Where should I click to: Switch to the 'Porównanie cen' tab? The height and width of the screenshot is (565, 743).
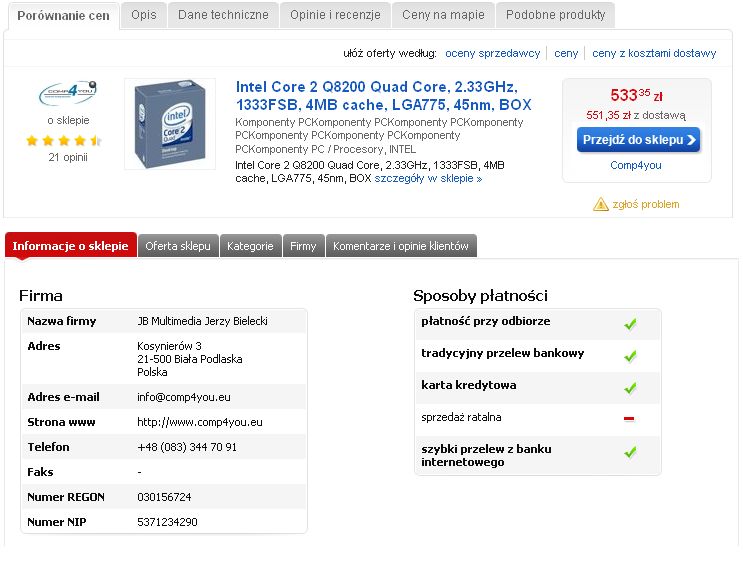[x=63, y=16]
